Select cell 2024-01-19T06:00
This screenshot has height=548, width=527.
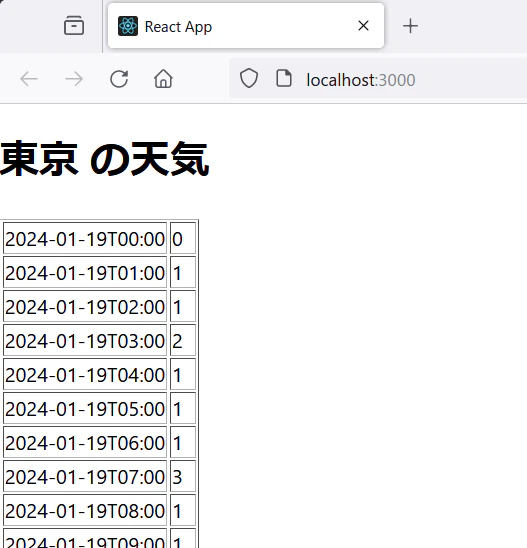click(85, 442)
